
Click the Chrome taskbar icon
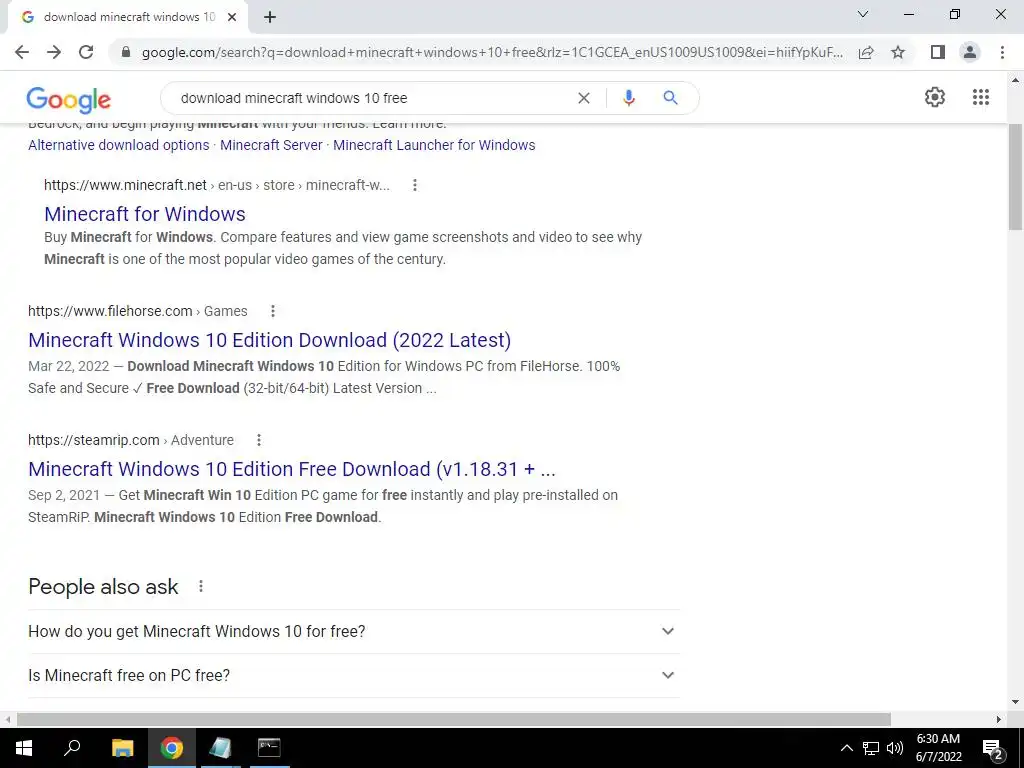point(172,748)
